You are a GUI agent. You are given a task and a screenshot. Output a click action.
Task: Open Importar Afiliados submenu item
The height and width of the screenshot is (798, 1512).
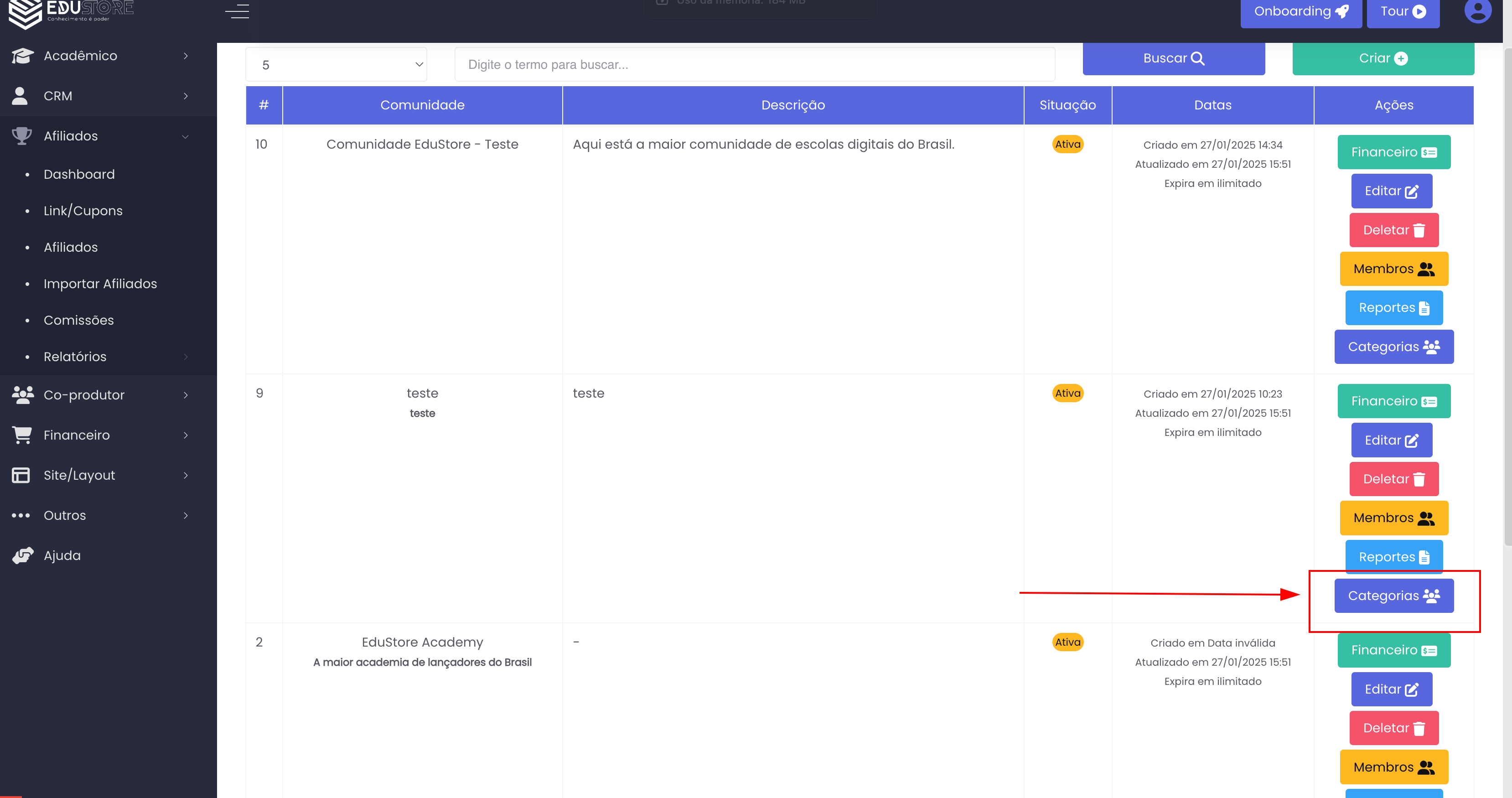point(100,284)
